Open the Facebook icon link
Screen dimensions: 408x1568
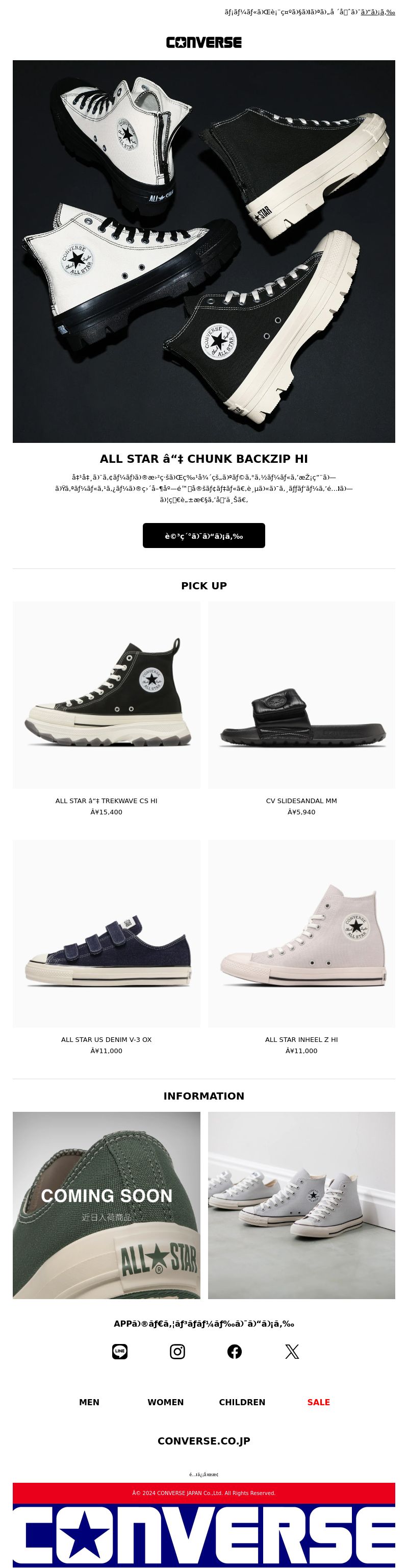point(234,1351)
